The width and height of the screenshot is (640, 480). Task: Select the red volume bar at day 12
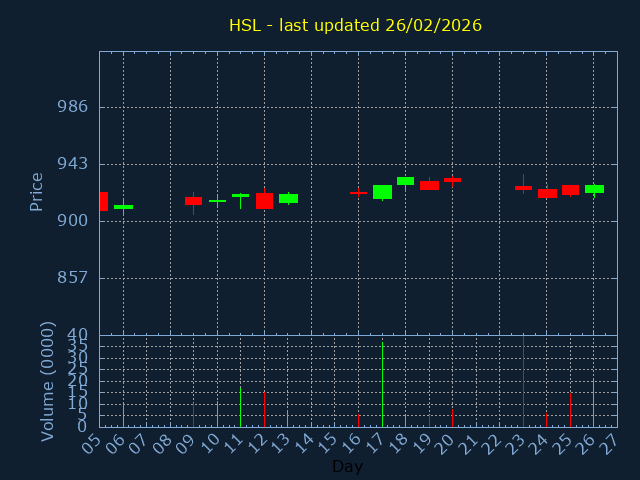click(264, 409)
